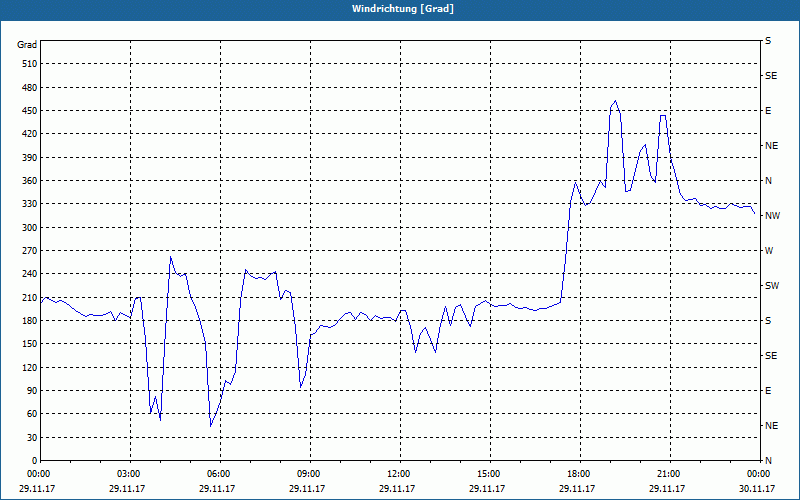This screenshot has height=500, width=800.
Task: Click the "00:00" label above "30.11.17"
Action: tap(759, 474)
